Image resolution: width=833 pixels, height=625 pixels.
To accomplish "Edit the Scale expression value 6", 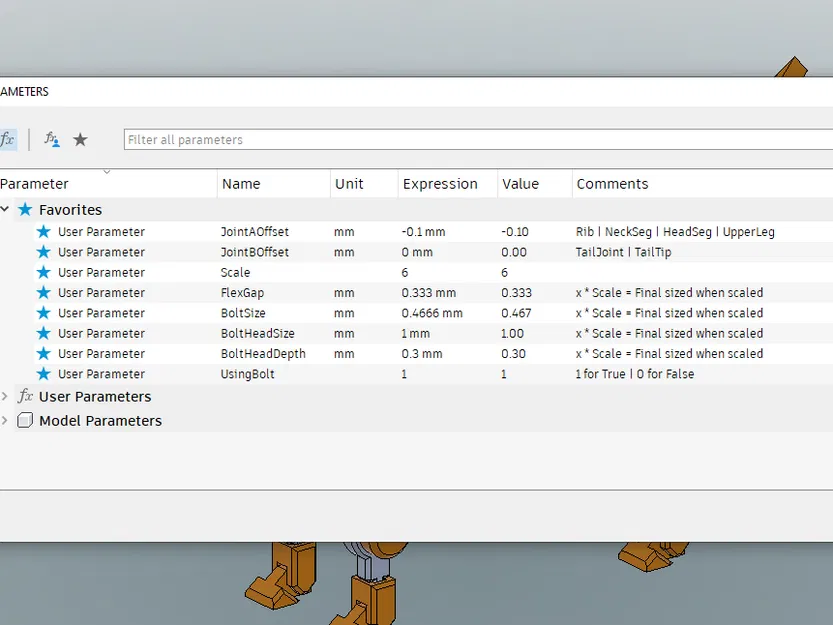I will point(405,272).
